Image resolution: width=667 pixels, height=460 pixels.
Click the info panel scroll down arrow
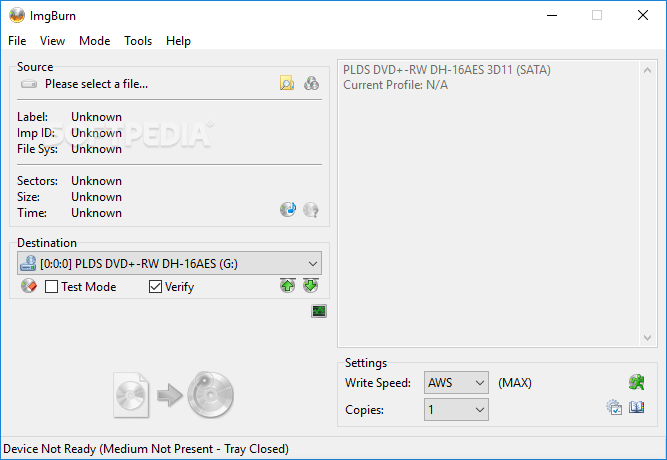[x=647, y=338]
